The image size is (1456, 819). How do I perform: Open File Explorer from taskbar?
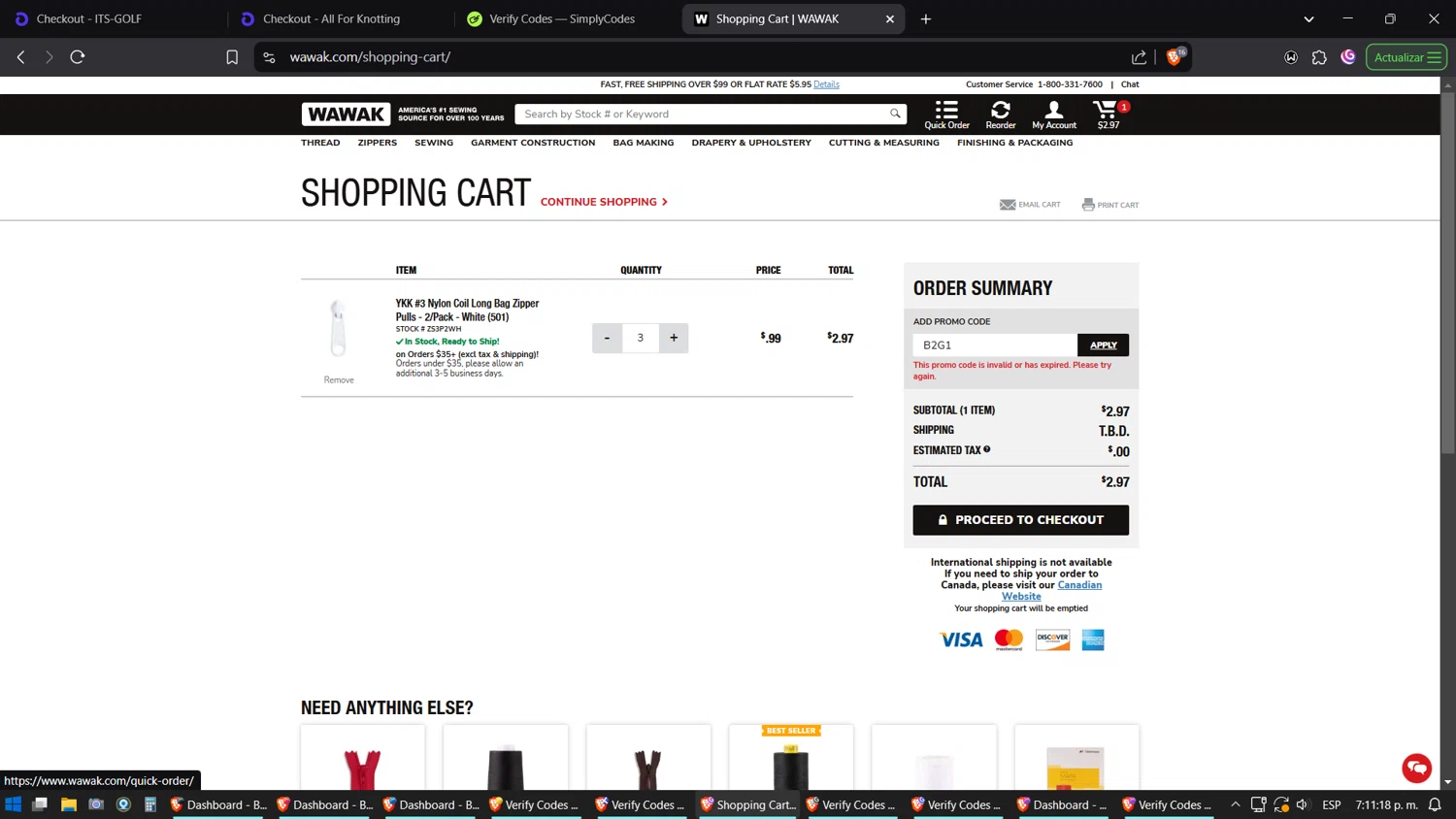(68, 804)
